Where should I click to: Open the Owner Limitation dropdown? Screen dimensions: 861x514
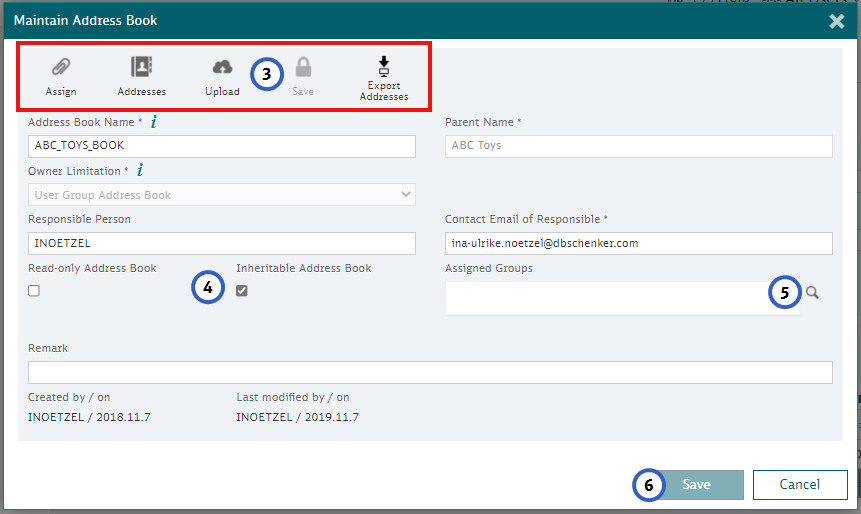point(222,194)
